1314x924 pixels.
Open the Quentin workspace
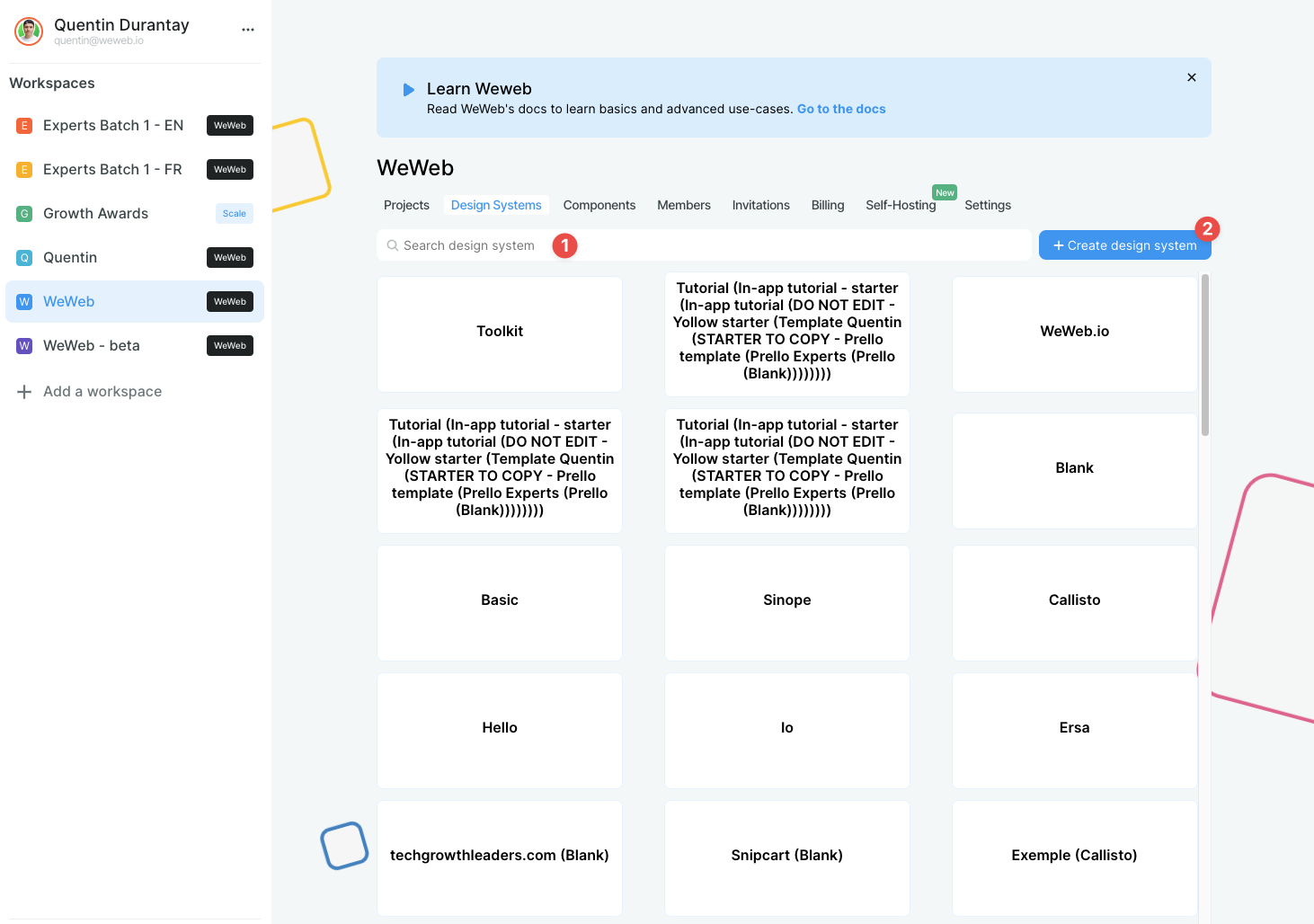point(135,258)
